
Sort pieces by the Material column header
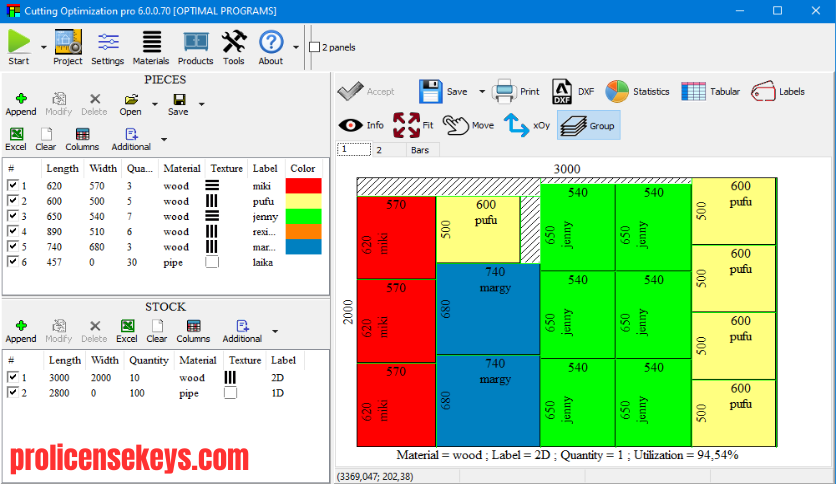182,168
